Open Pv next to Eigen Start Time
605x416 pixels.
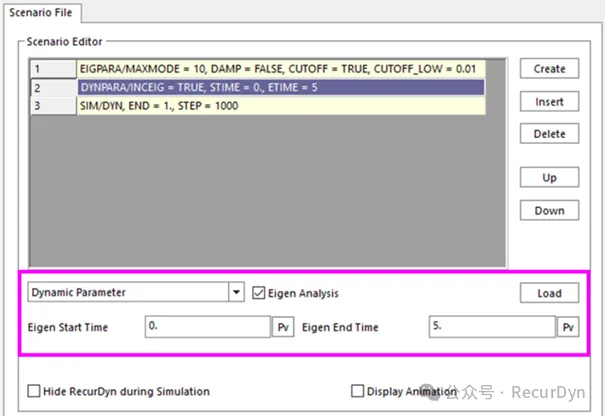coord(283,327)
